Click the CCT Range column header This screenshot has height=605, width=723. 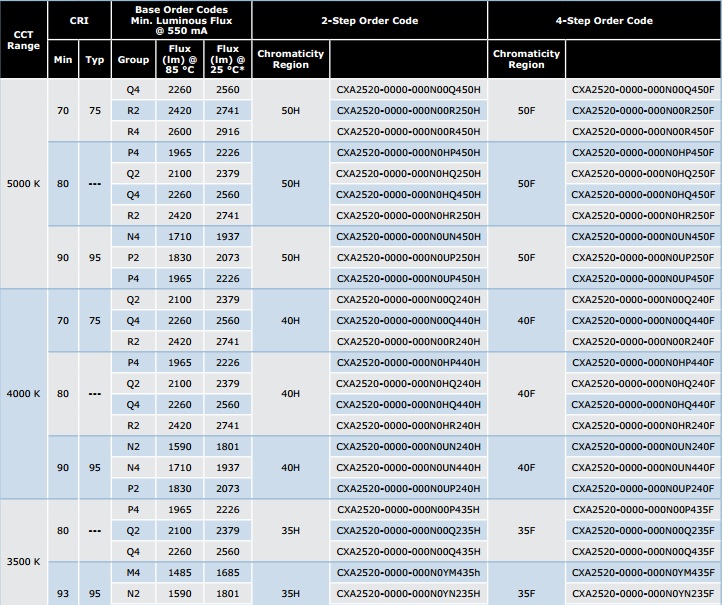(x=24, y=40)
